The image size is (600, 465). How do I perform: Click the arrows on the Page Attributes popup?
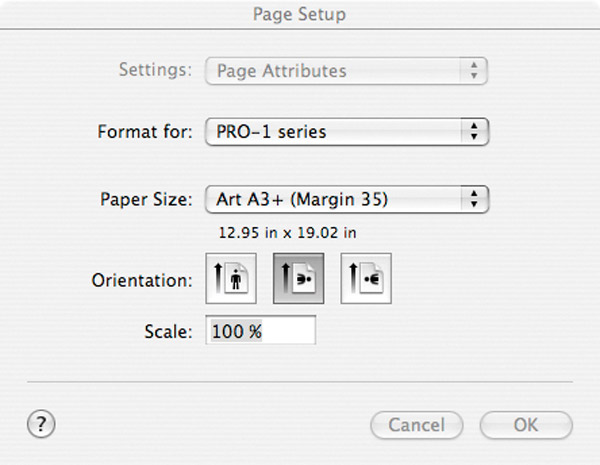tap(474, 71)
